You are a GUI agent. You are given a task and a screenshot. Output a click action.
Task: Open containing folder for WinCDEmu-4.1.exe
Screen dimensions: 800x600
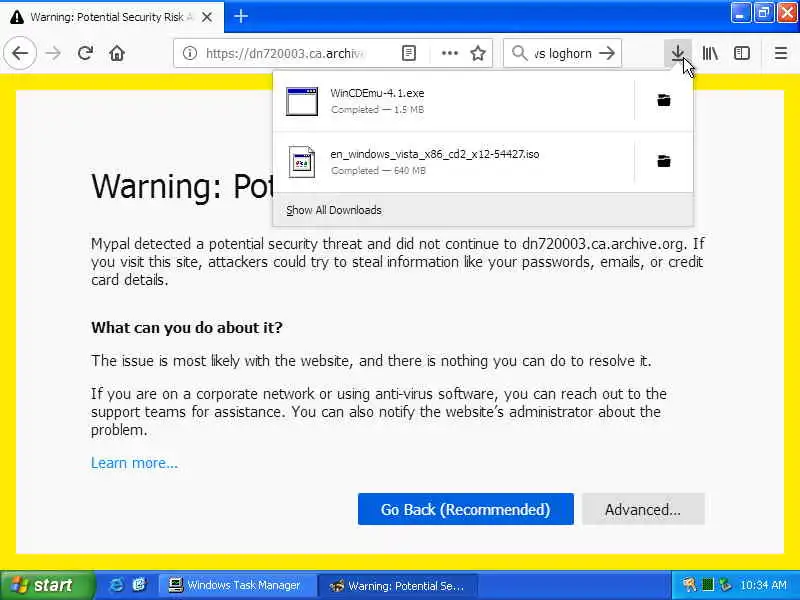click(x=663, y=101)
